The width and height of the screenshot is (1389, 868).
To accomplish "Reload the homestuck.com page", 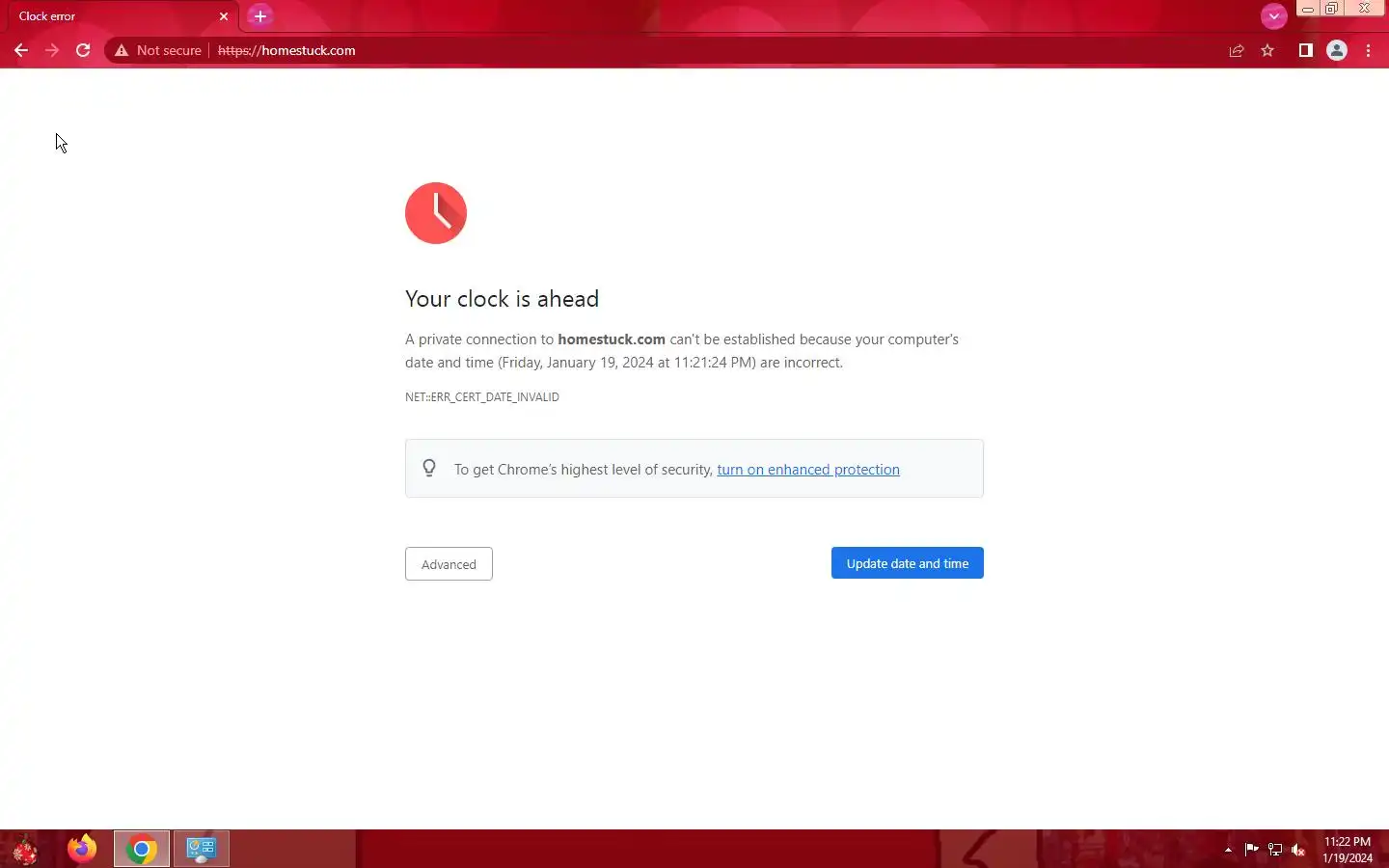I will pyautogui.click(x=83, y=50).
